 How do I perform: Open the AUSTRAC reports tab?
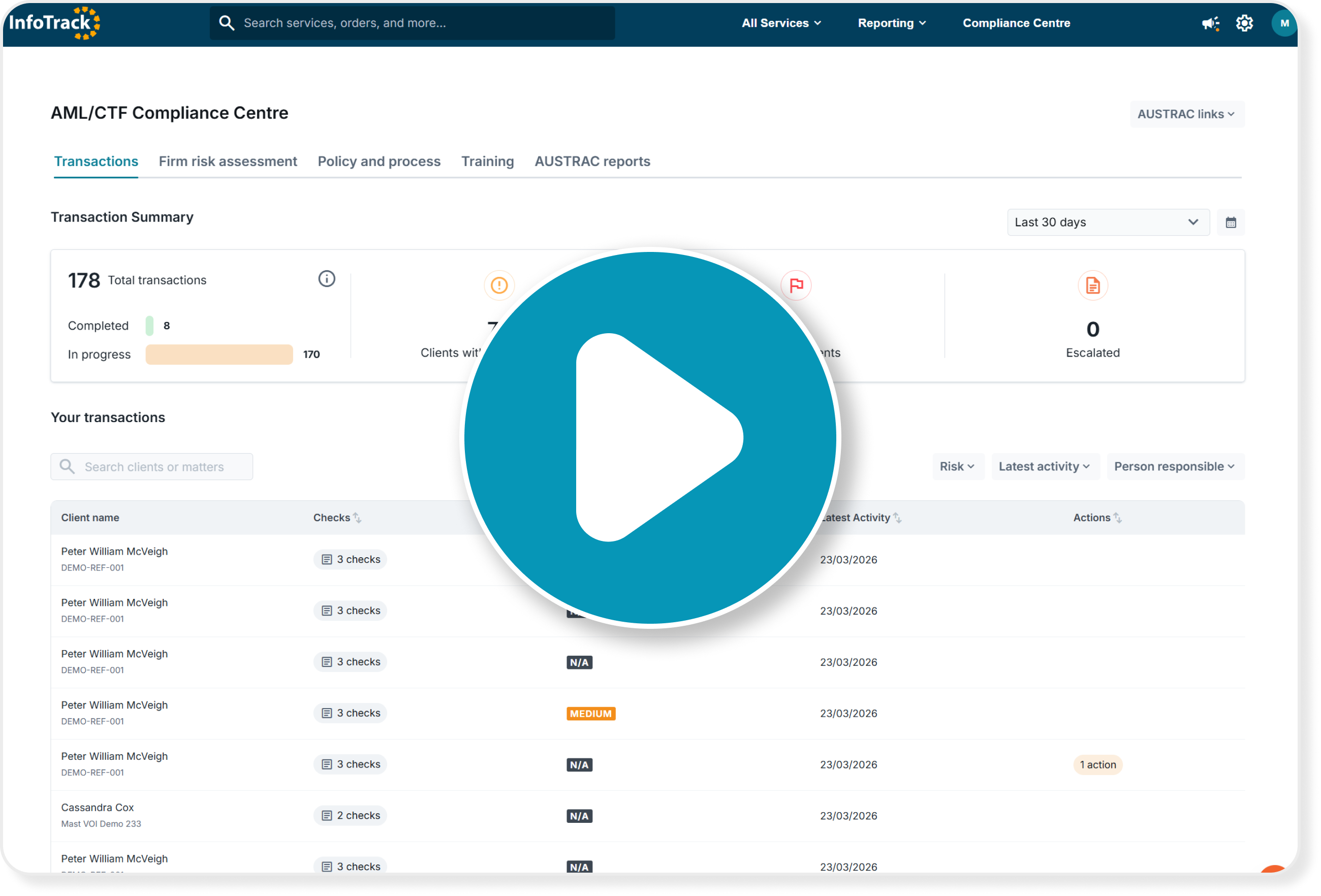[x=592, y=162]
